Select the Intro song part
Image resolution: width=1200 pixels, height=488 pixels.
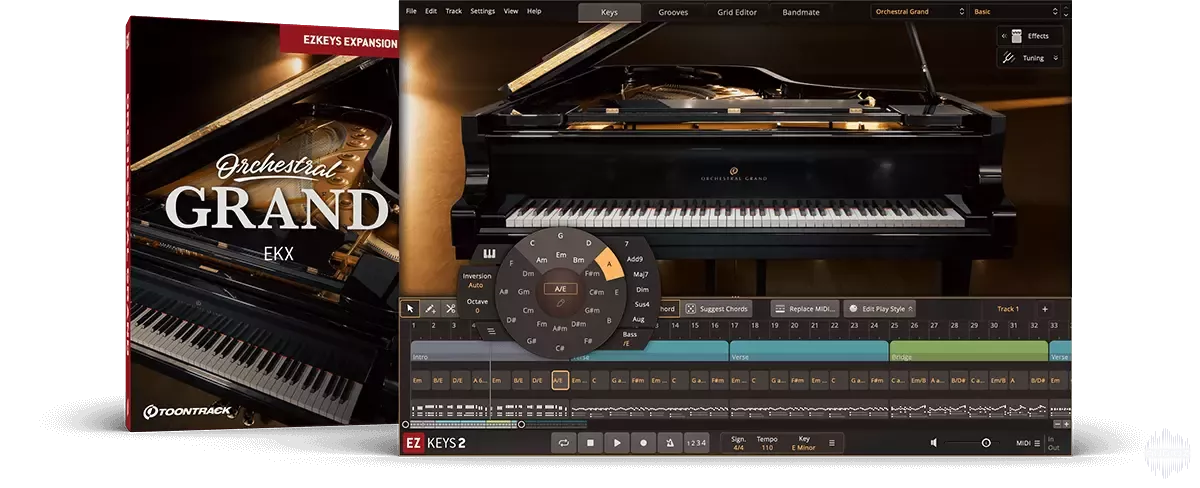coord(490,353)
